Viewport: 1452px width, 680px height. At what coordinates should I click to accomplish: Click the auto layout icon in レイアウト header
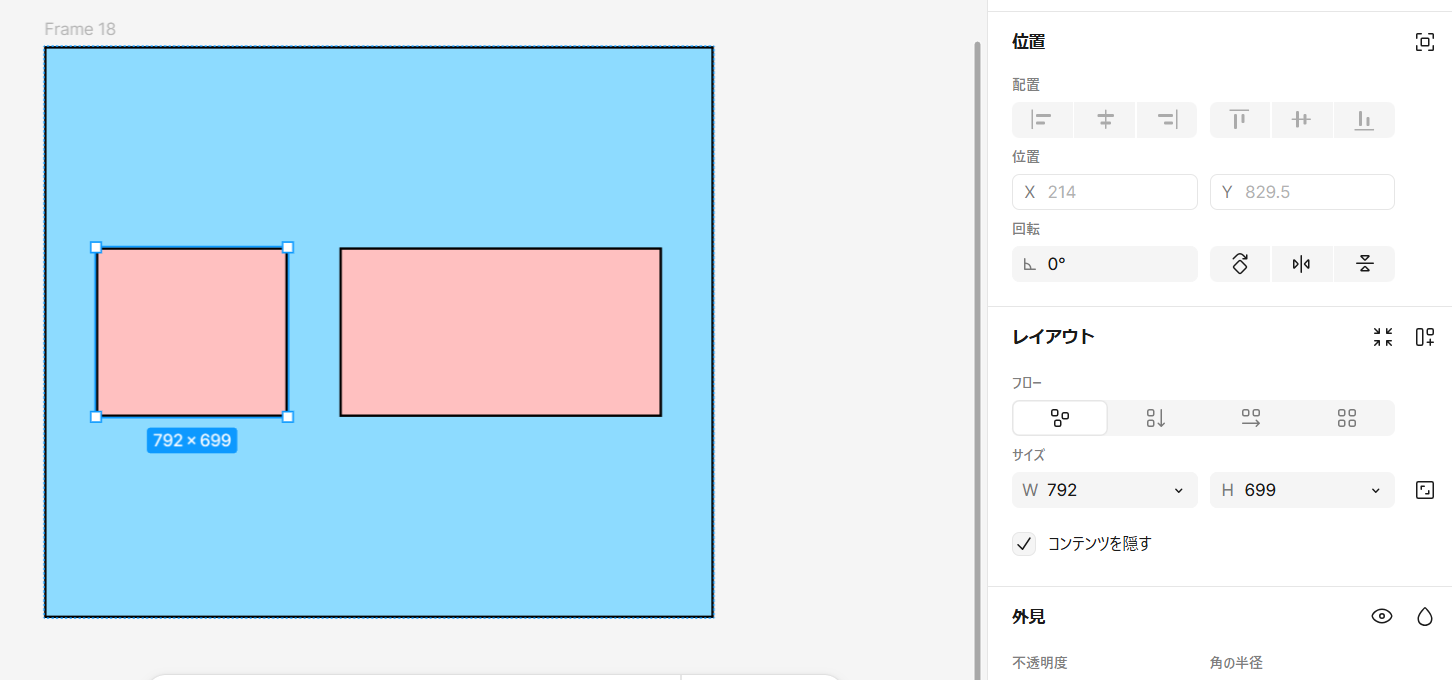(x=1425, y=337)
